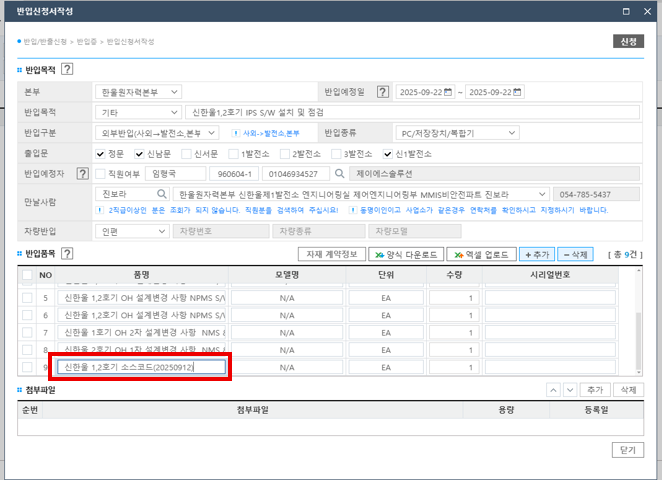Tick the 직원여부 checkbox
662x480 pixels.
pos(100,174)
